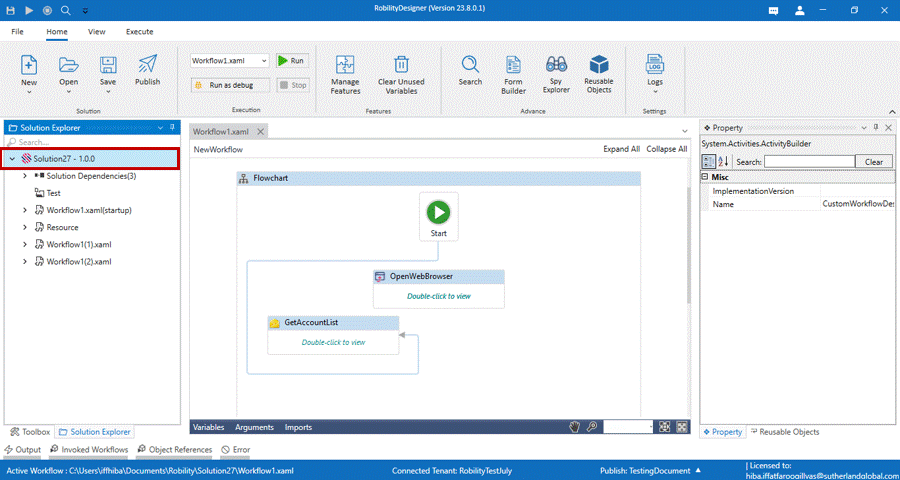Click the Property panel search field
900x480 pixels.
(x=809, y=161)
